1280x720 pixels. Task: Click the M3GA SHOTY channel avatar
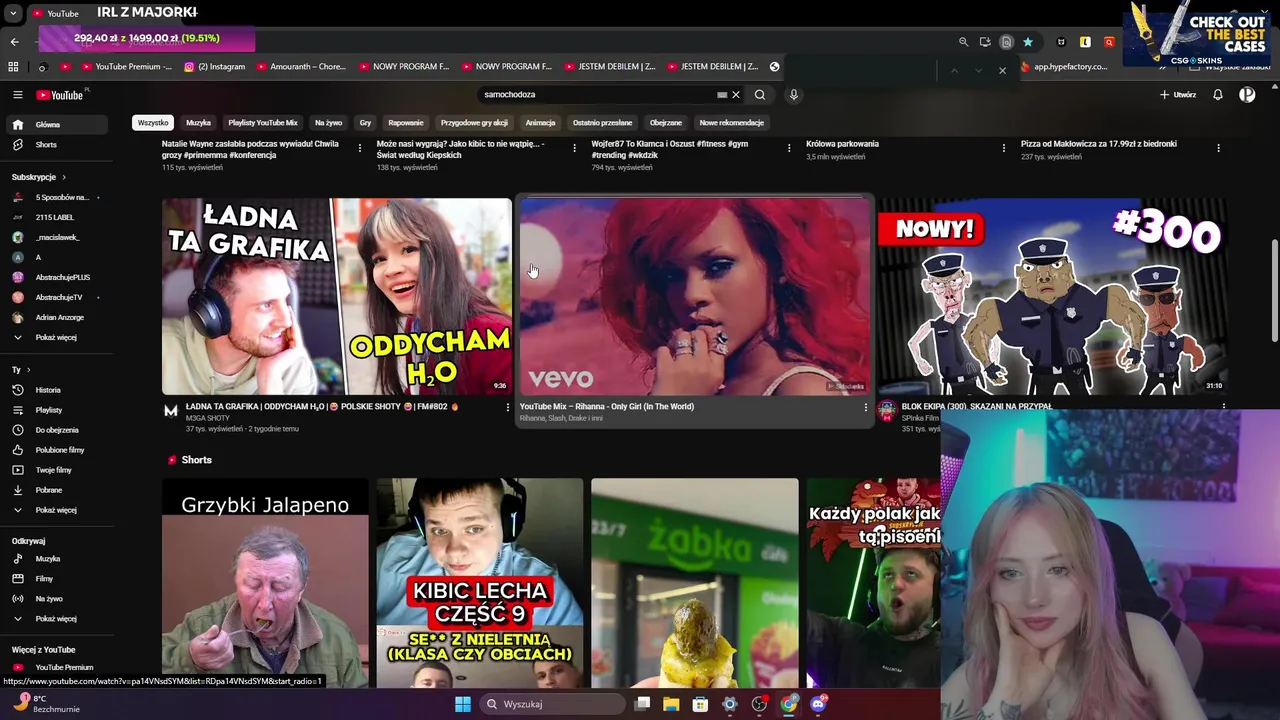171,410
